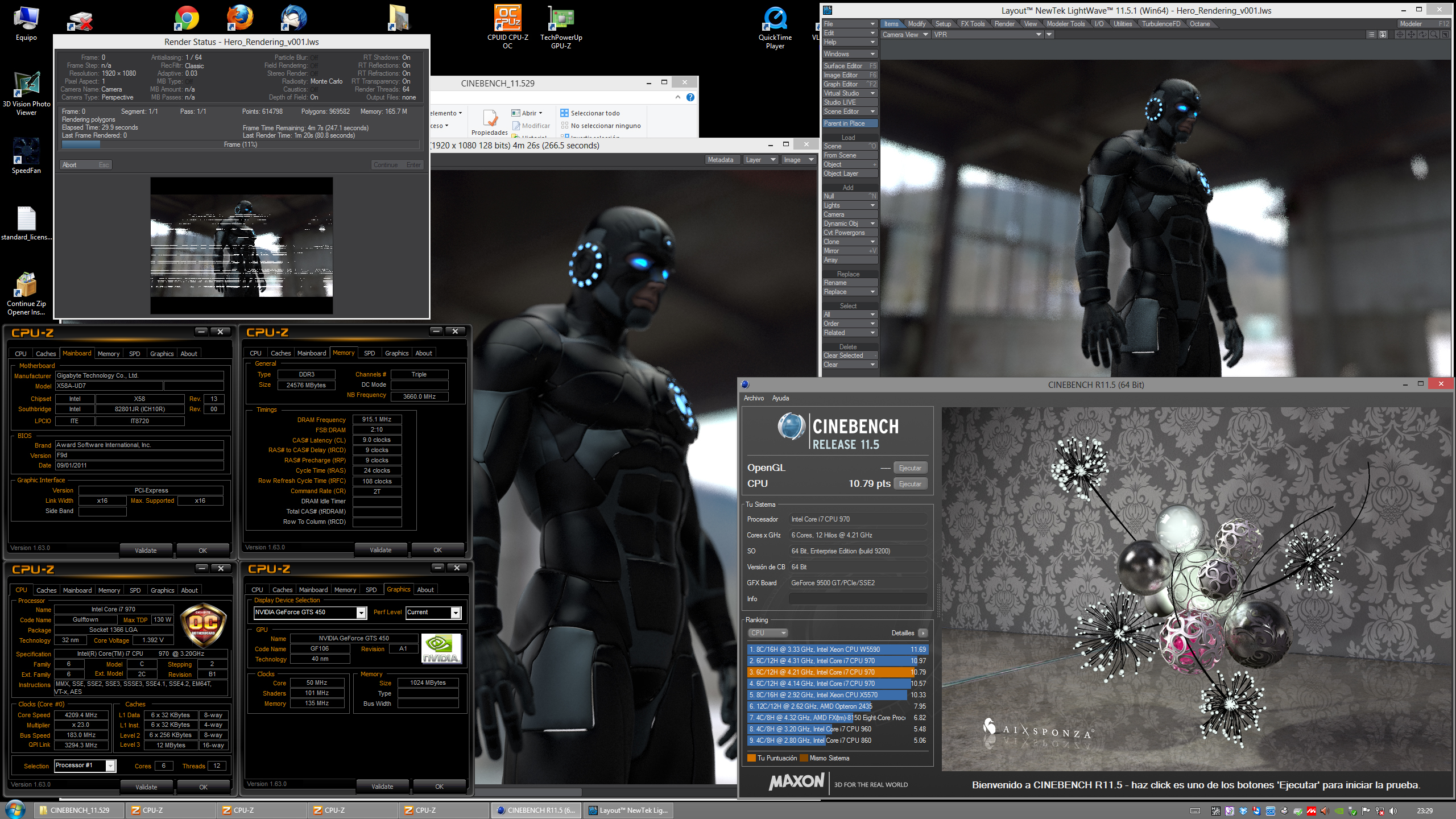Click the viewport center crosshair icon

pos(1400,35)
